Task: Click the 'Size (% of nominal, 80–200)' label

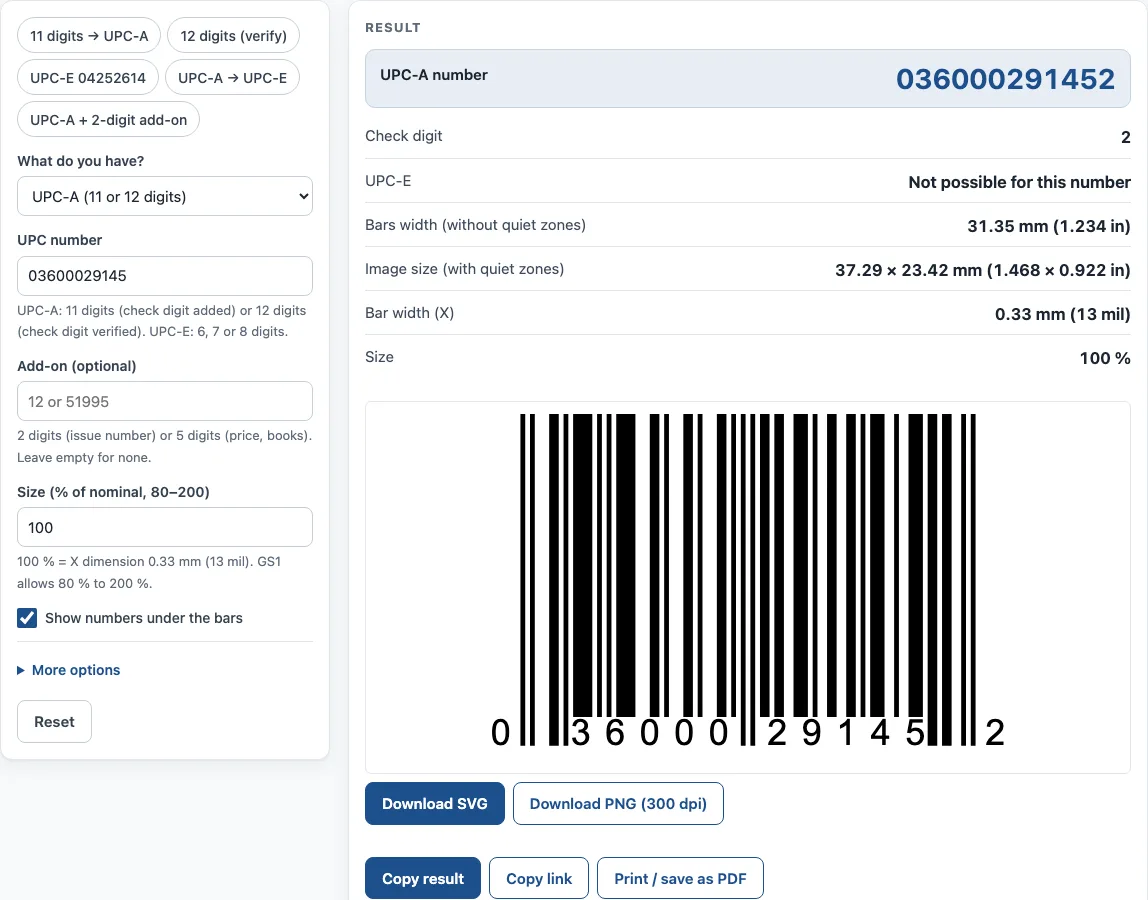Action: pos(113,492)
